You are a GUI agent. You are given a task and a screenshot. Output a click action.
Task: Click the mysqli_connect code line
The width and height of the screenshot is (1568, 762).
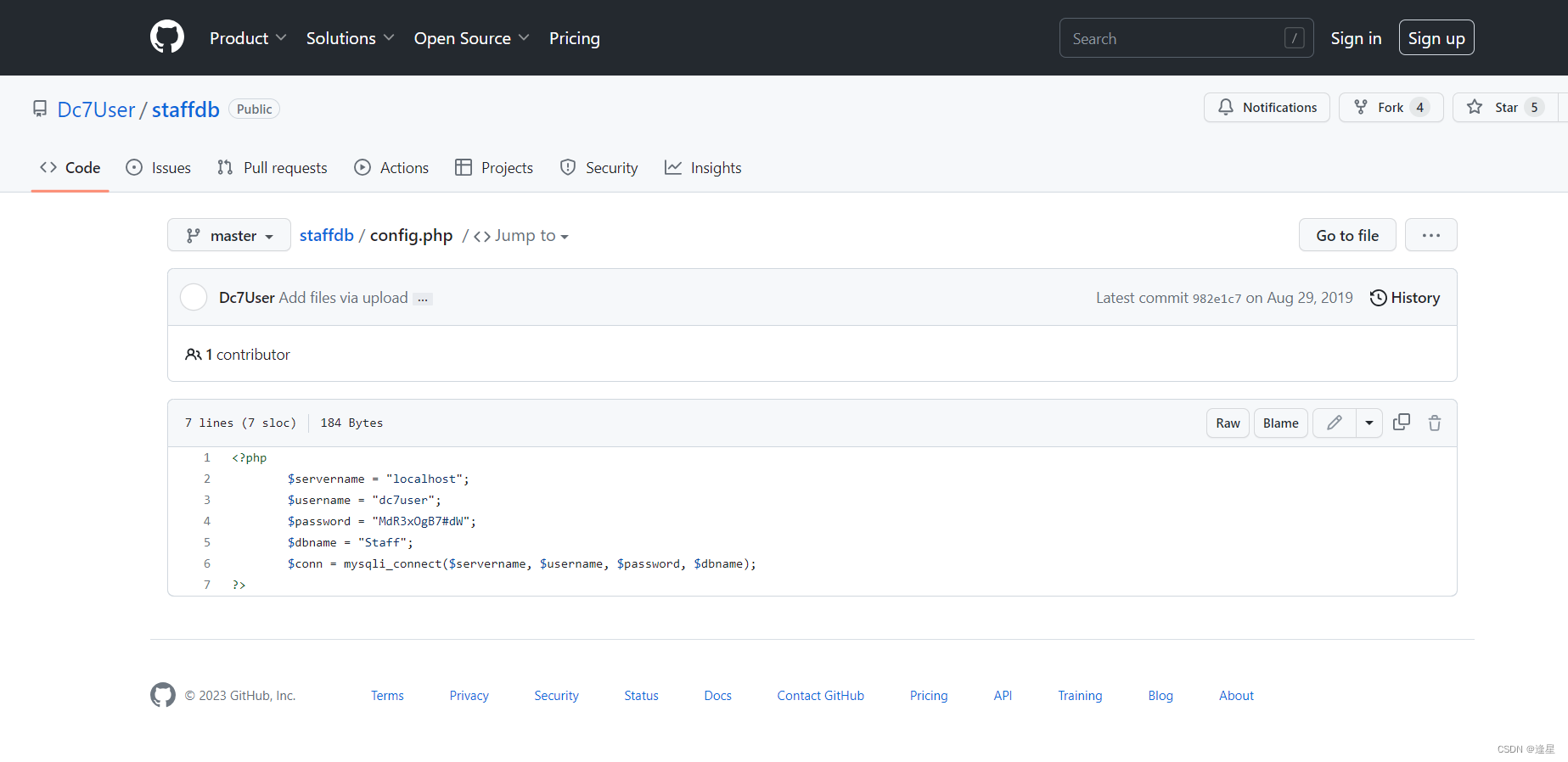[x=522, y=563]
